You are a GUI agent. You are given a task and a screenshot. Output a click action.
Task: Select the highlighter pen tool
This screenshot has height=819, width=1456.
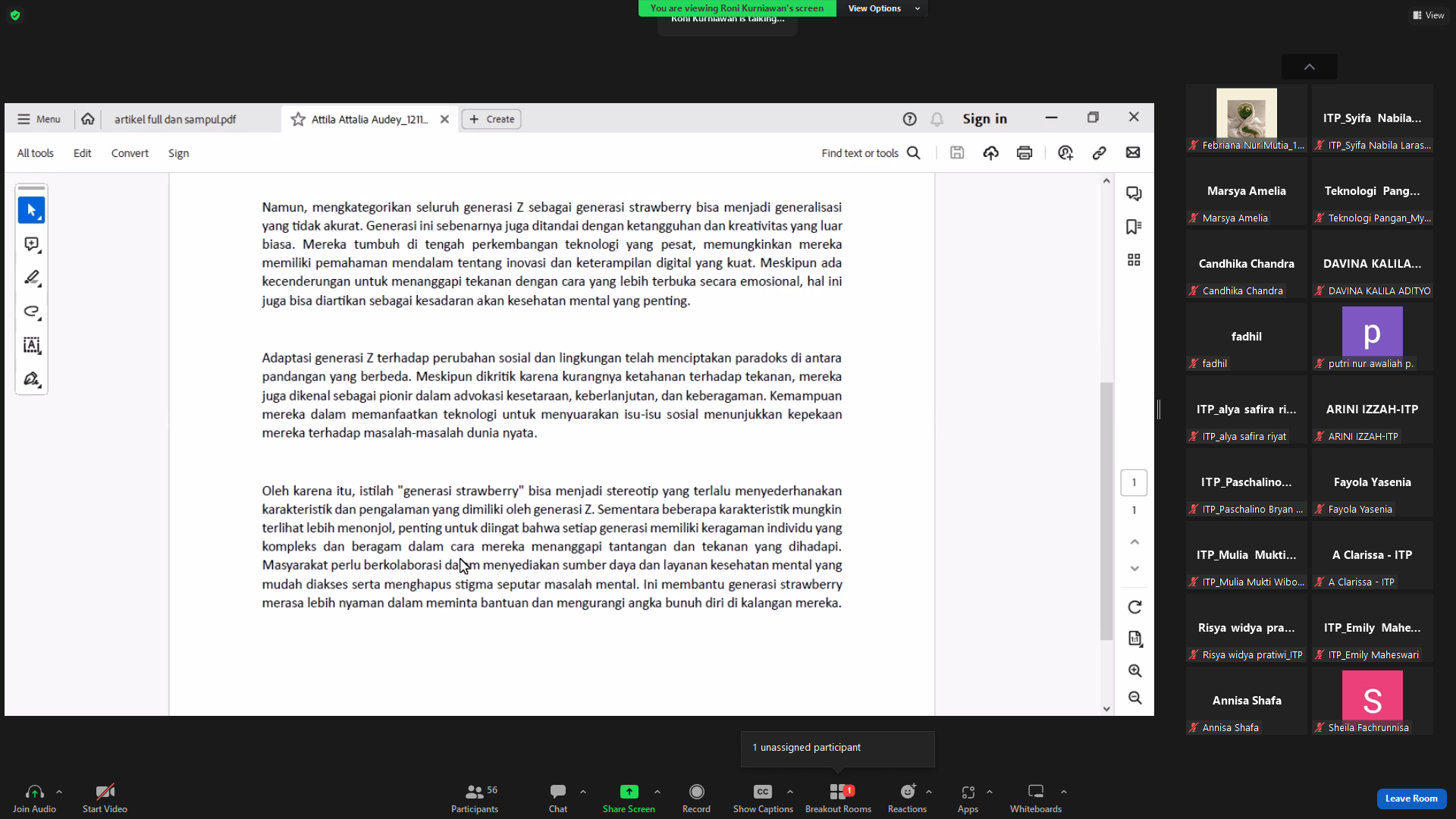pos(31,278)
